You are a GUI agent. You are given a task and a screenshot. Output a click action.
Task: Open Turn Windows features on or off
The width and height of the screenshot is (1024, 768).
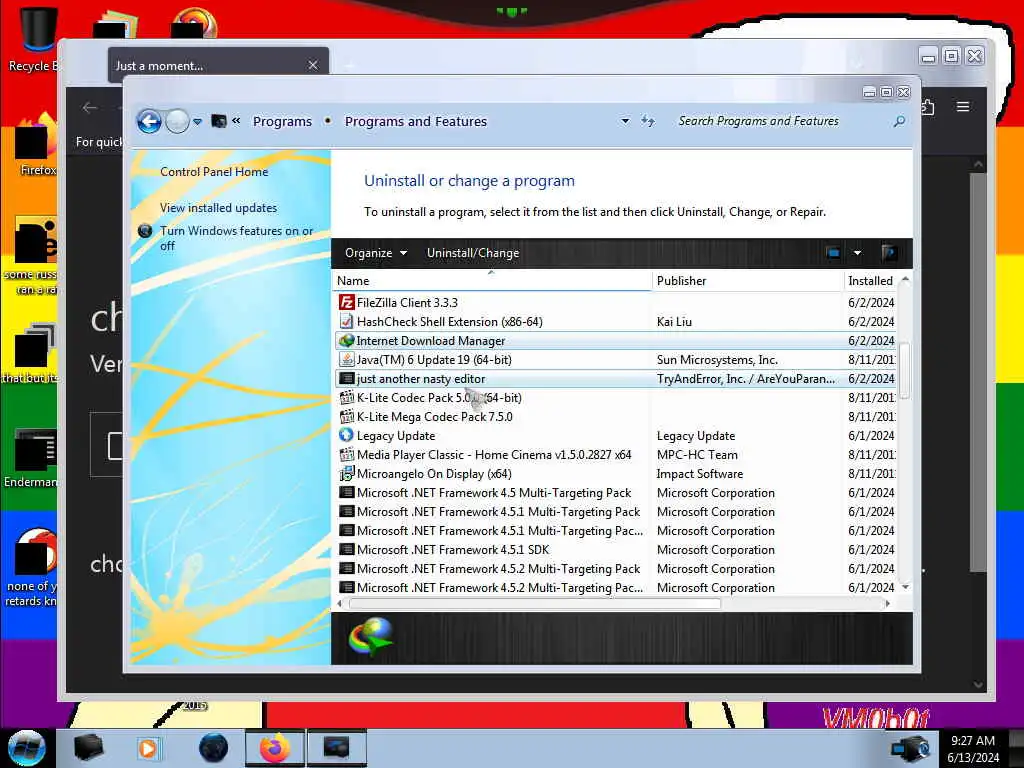pyautogui.click(x=236, y=238)
